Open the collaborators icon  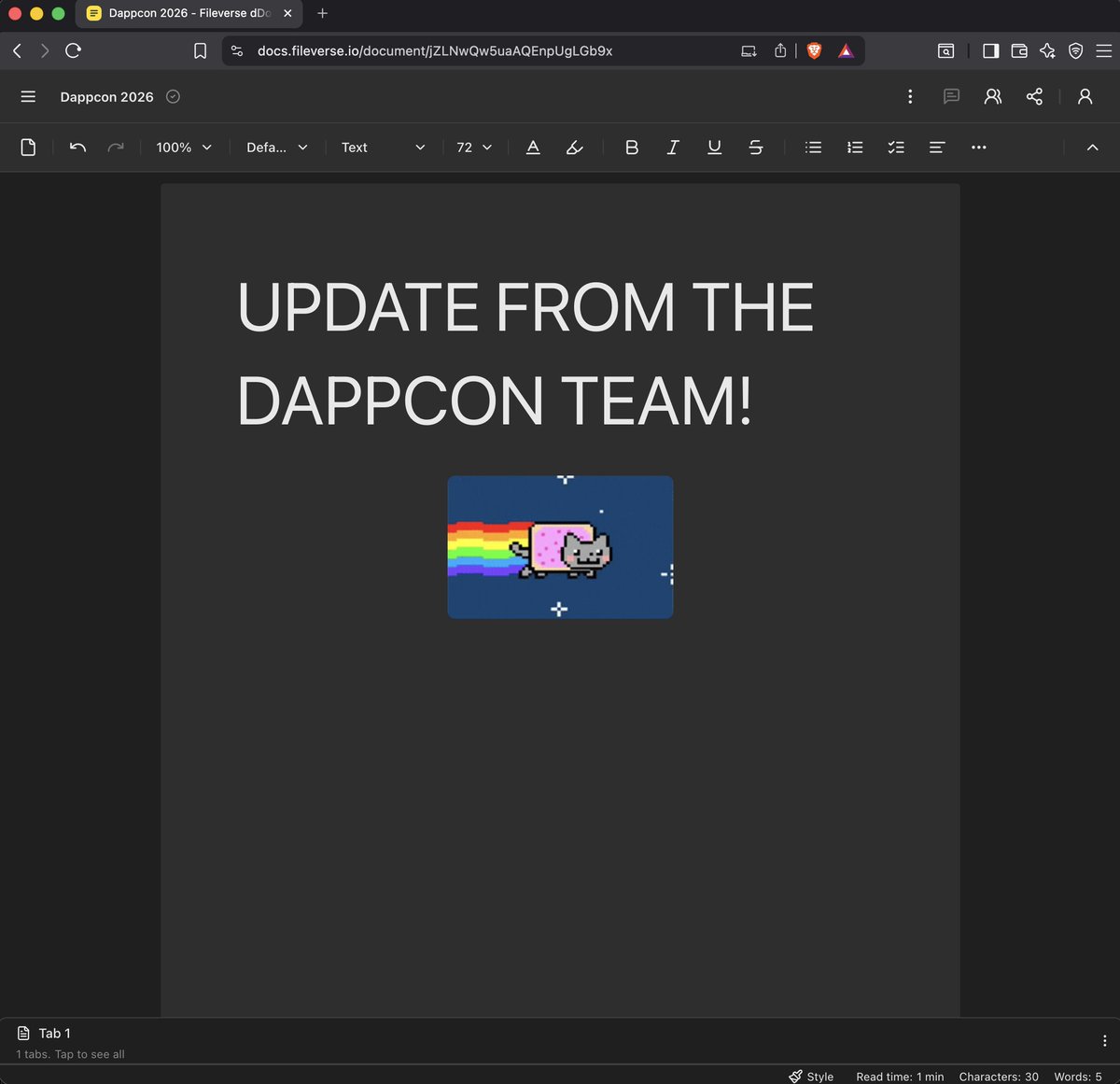(993, 96)
